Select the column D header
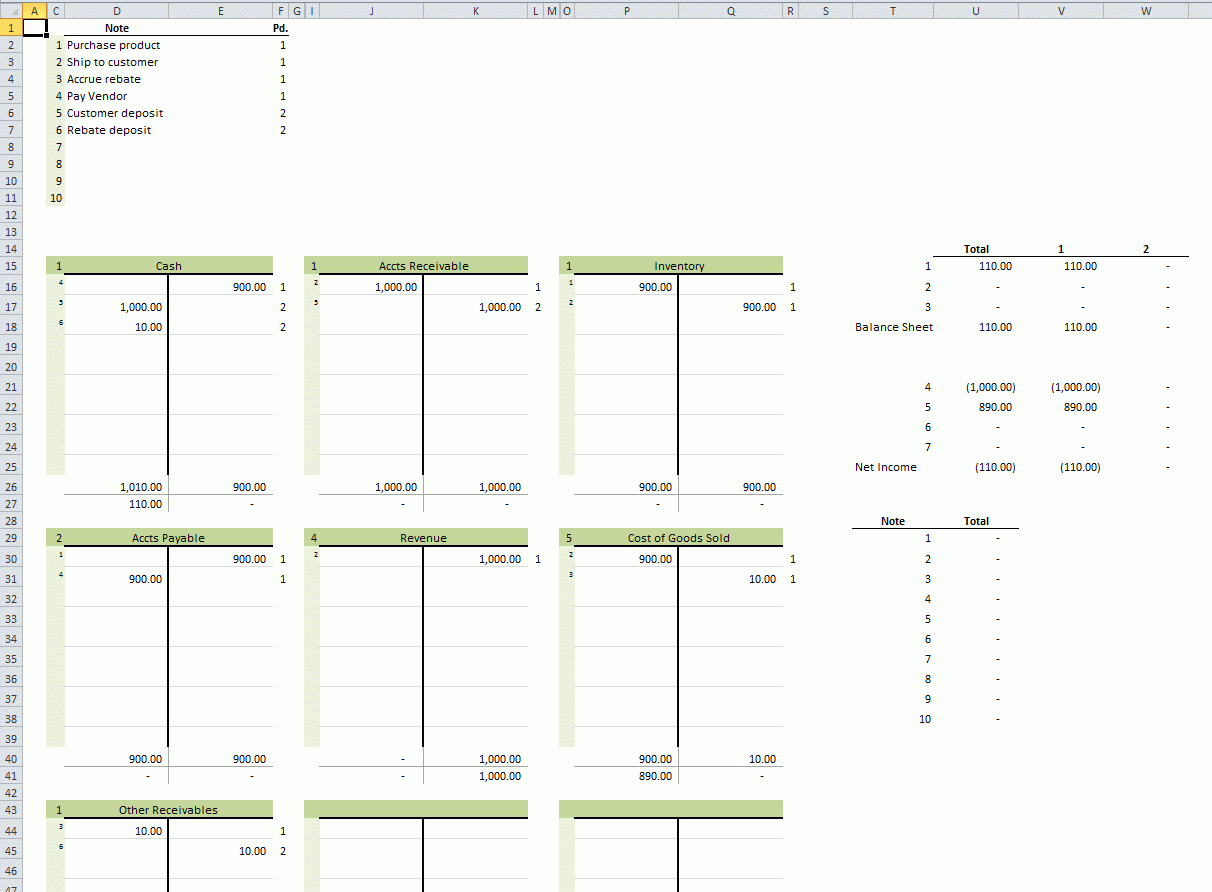1212x892 pixels. click(117, 10)
